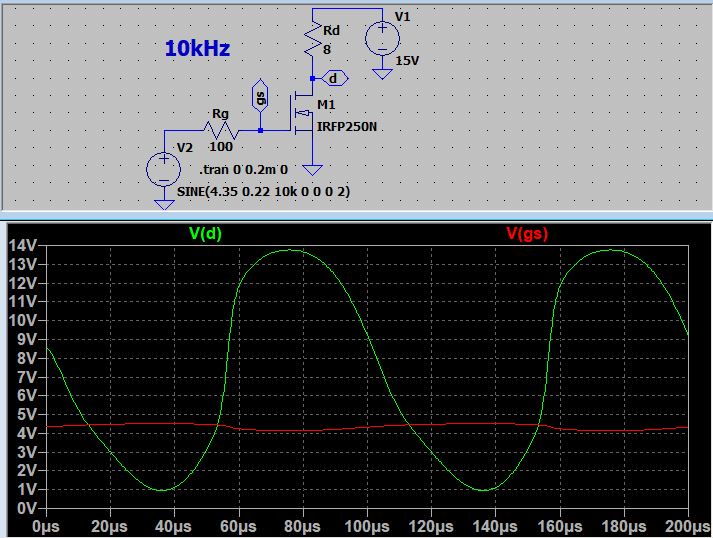The height and width of the screenshot is (538, 713).
Task: Click the M1 reference designator
Action: point(326,105)
